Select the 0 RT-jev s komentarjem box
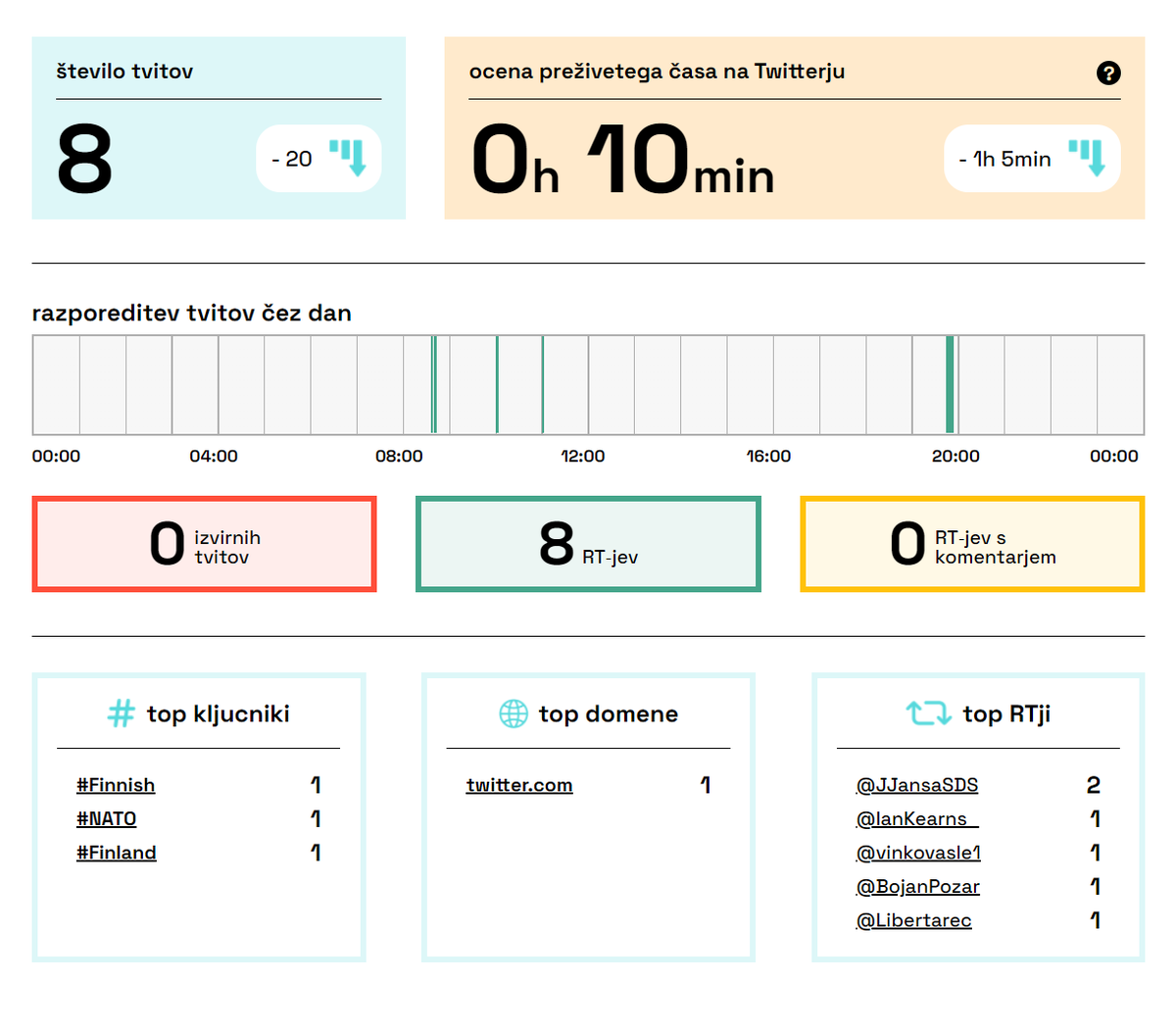This screenshot has height=1030, width=1176. [x=972, y=544]
